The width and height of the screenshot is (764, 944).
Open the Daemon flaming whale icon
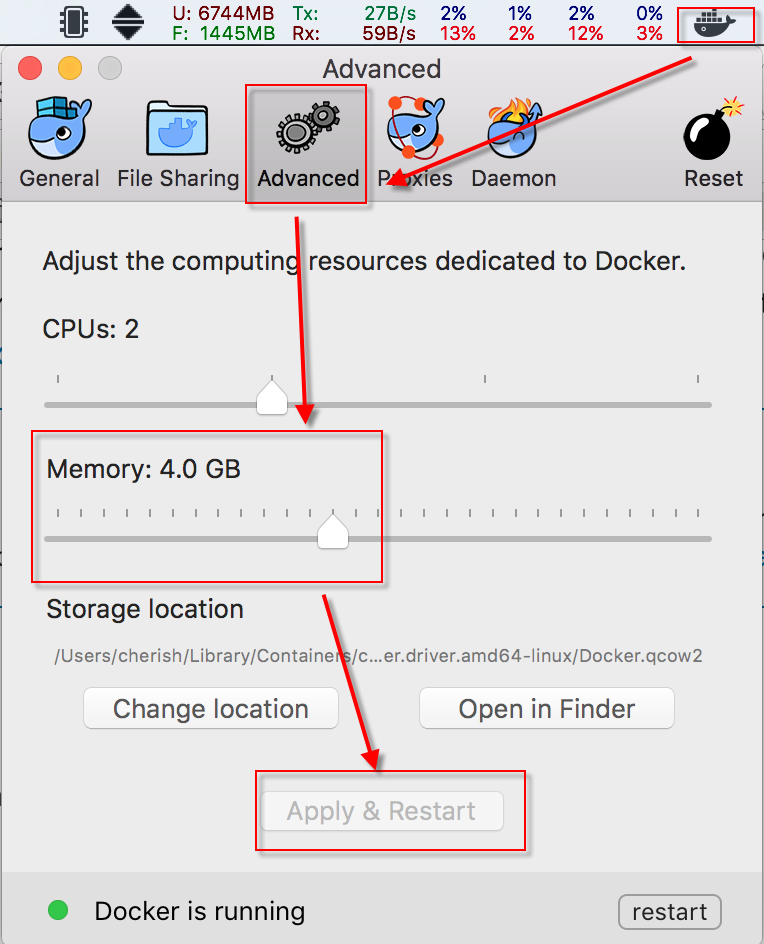(x=513, y=129)
